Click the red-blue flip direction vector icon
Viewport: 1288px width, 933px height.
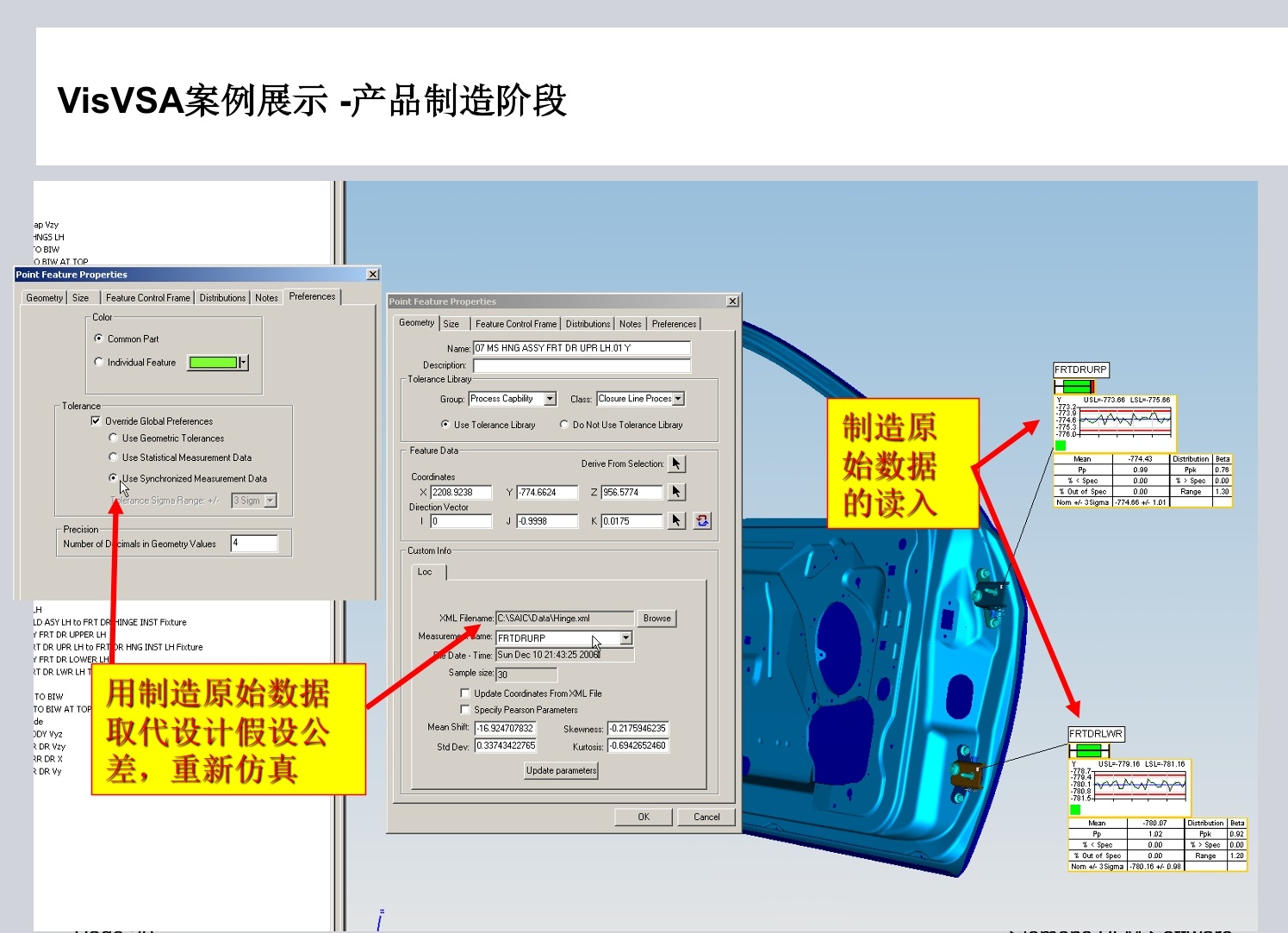(x=702, y=520)
